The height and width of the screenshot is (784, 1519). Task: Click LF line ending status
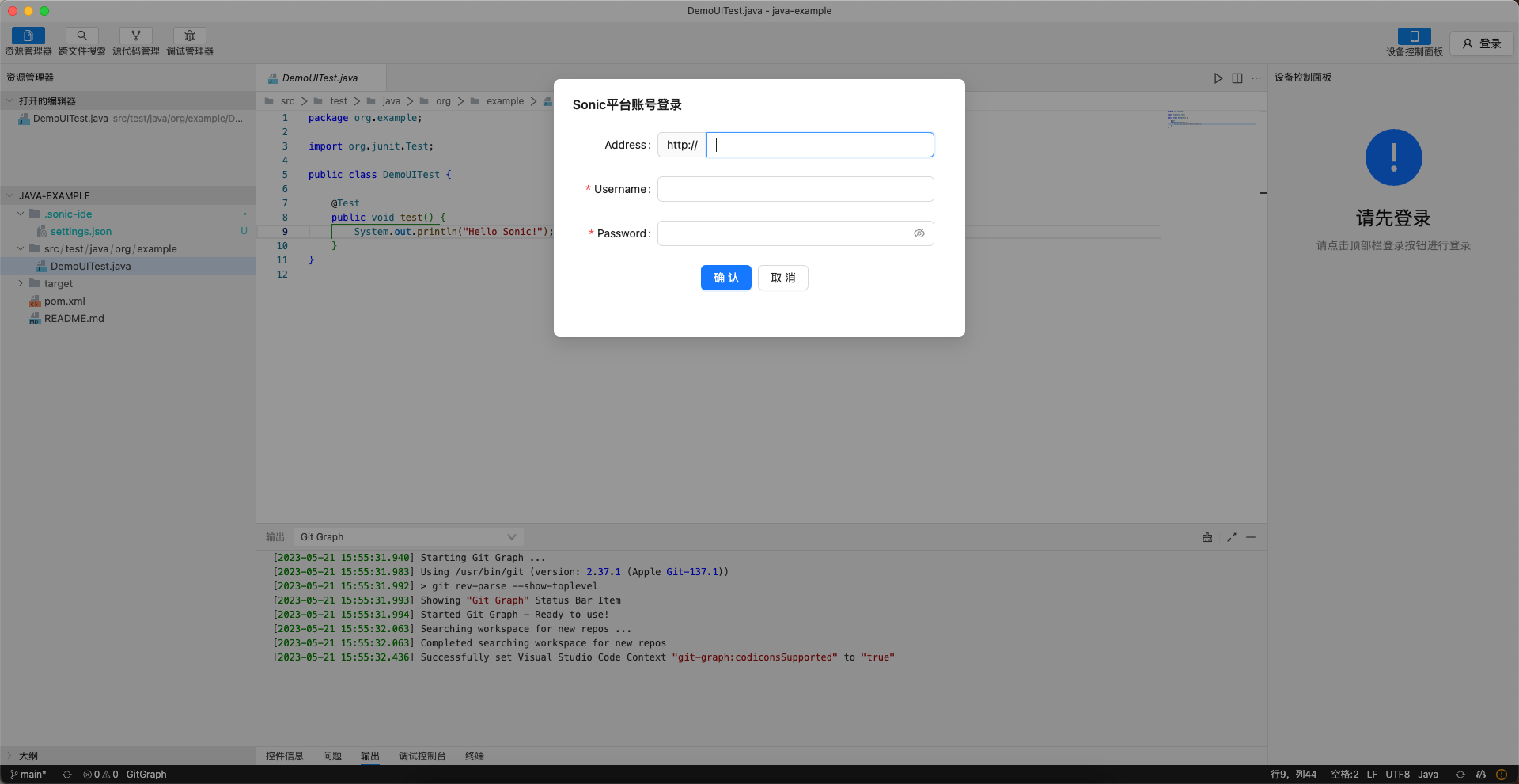coord(1372,775)
